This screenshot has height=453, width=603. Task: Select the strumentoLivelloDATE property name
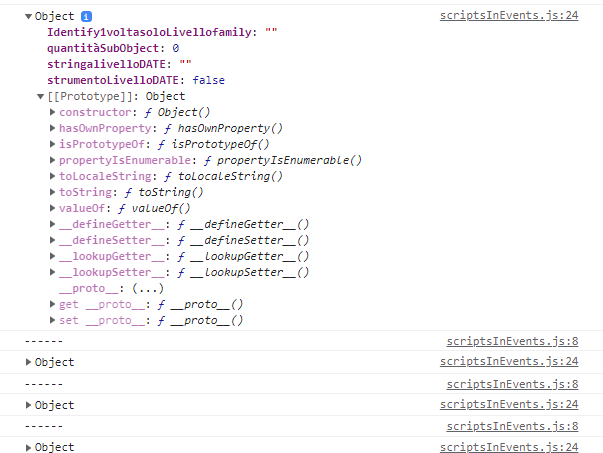tap(113, 80)
